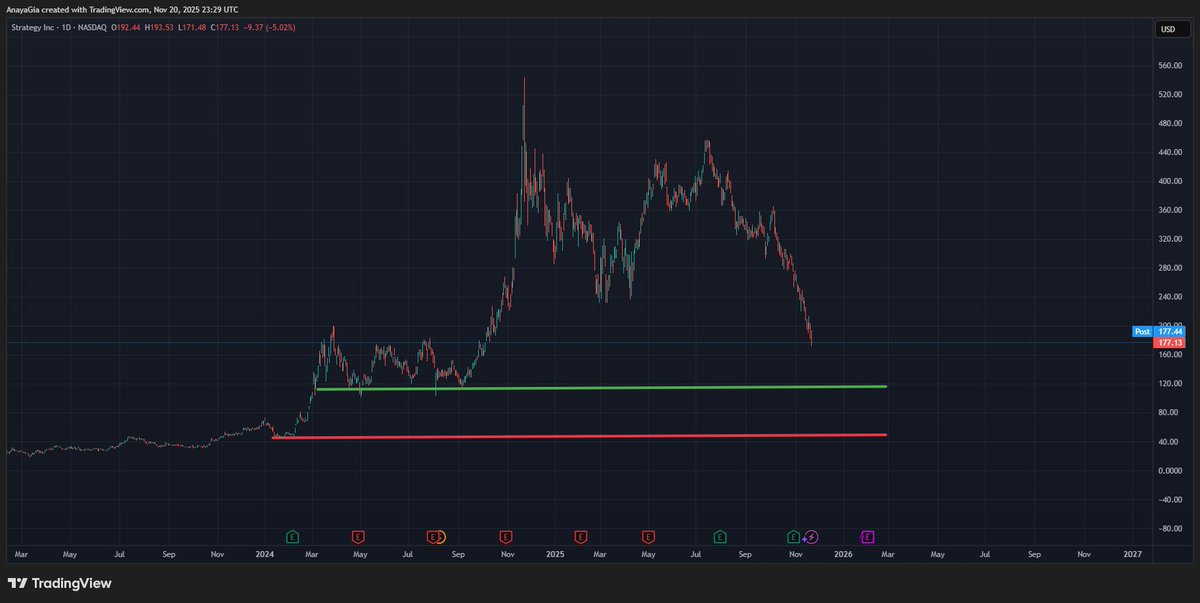Click the 2026 label on time axis
Viewport: 1200px width, 603px height.
coord(844,553)
